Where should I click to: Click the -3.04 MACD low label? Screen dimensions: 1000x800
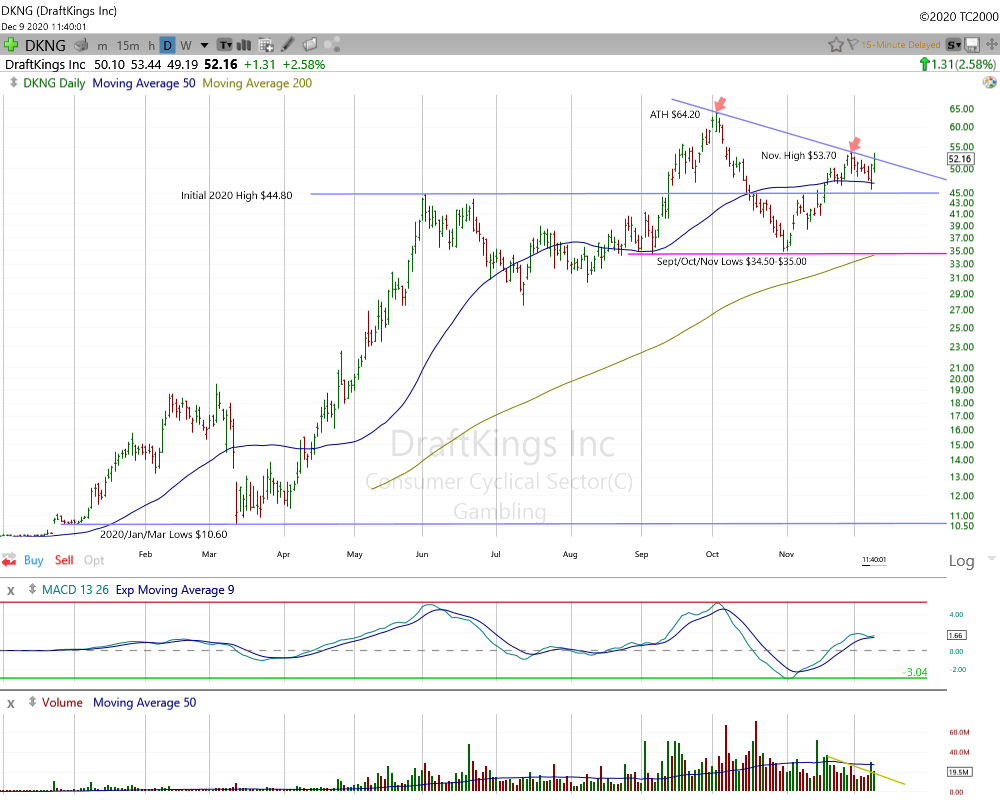tap(915, 672)
